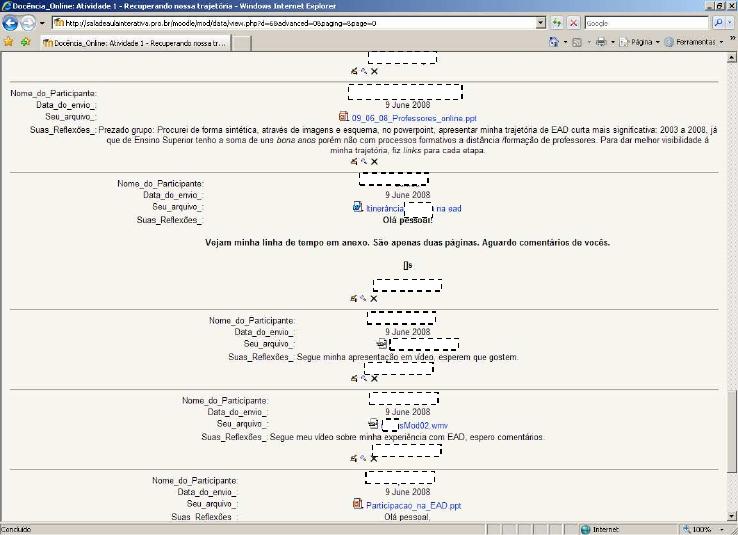Open the address bar URL dropdown
The height and width of the screenshot is (535, 738).
pos(540,22)
